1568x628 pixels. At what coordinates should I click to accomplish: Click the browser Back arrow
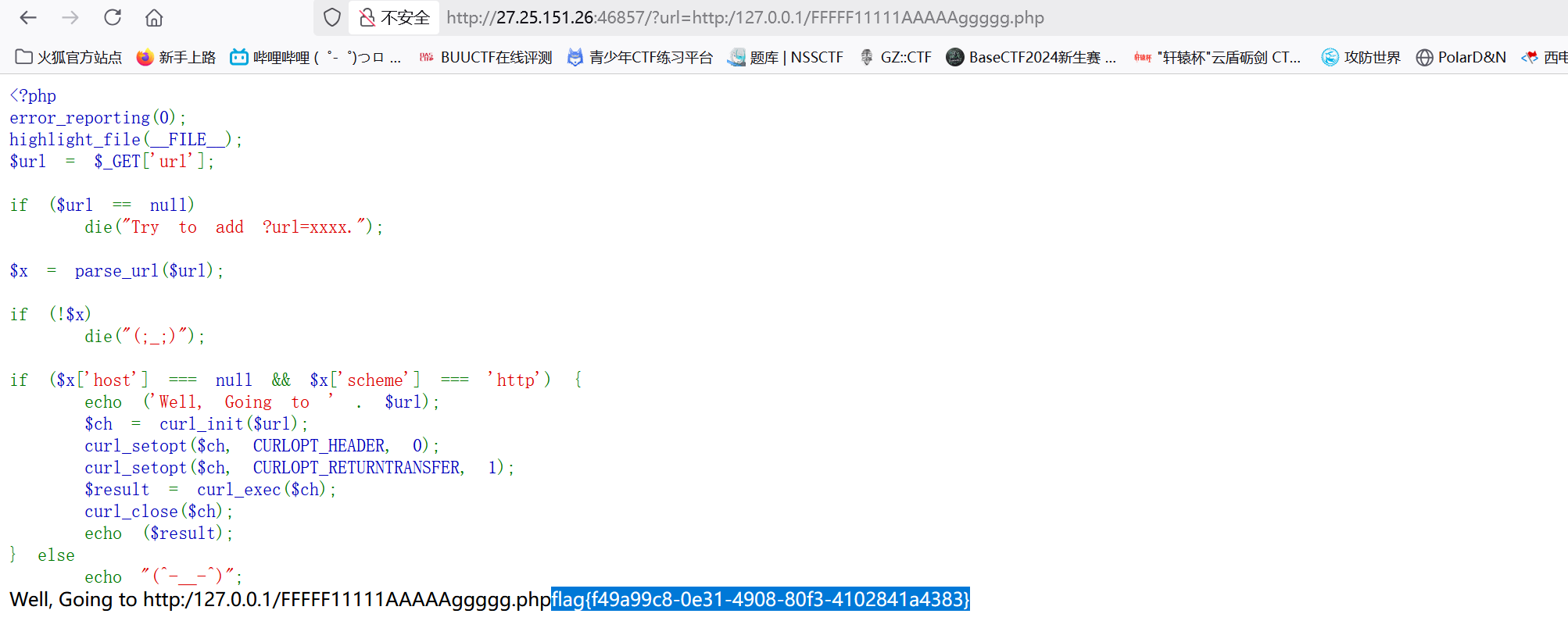[28, 17]
